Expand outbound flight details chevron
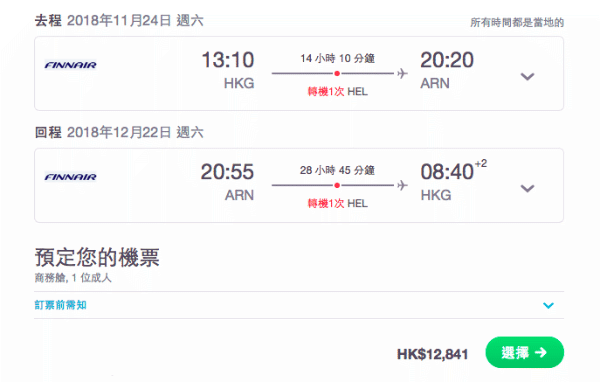The height and width of the screenshot is (382, 600). pos(527,77)
